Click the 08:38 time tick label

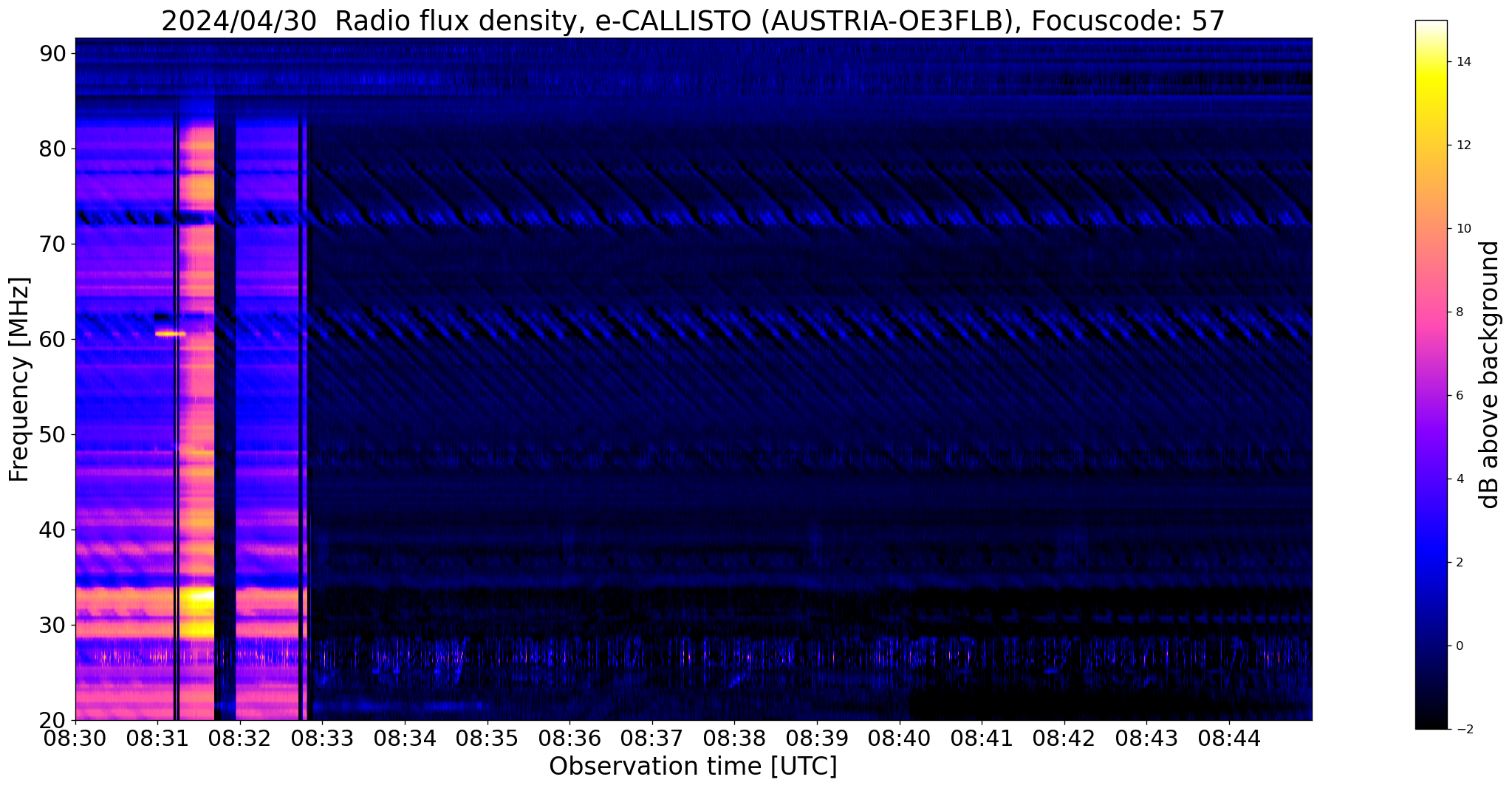pyautogui.click(x=735, y=738)
